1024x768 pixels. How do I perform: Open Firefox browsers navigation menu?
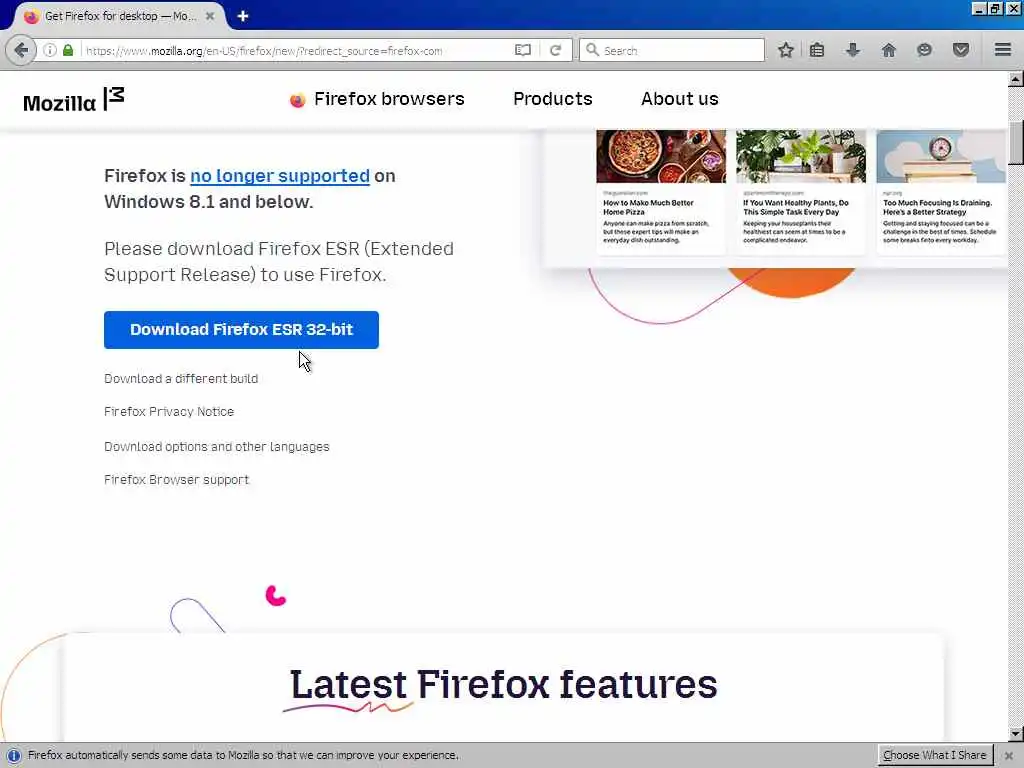pos(389,99)
